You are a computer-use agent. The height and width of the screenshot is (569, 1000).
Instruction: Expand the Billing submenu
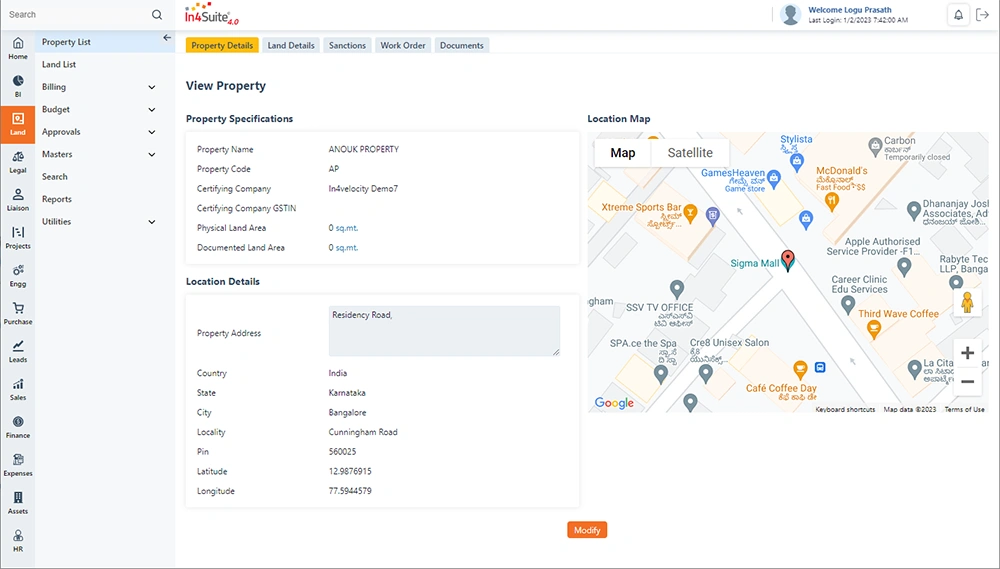point(152,87)
